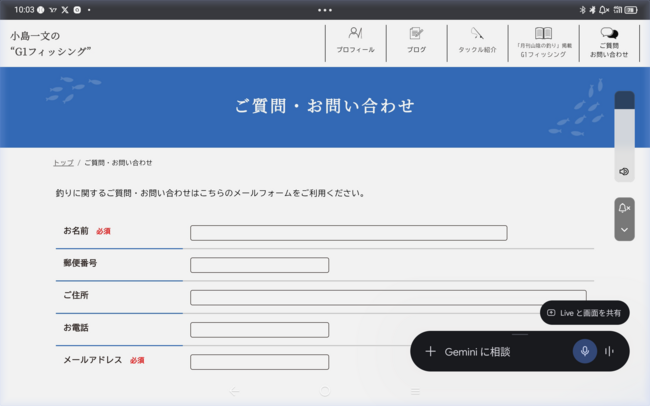This screenshot has height=406, width=650.
Task: Tap the plus icon in the Gemini bar
Action: [430, 352]
